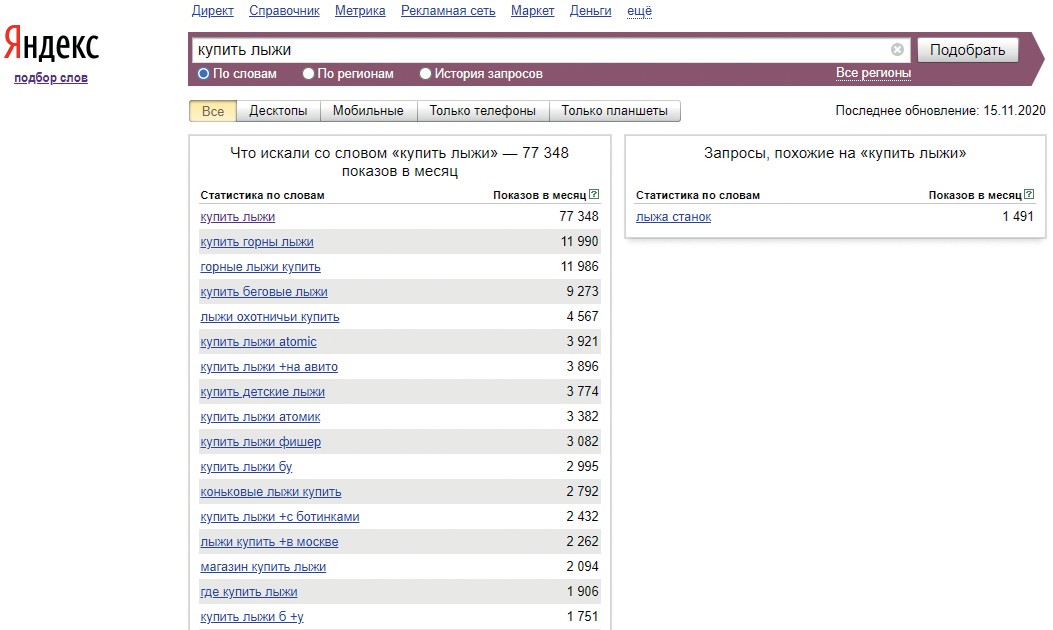Expand the 'ещё' services menu

[639, 11]
